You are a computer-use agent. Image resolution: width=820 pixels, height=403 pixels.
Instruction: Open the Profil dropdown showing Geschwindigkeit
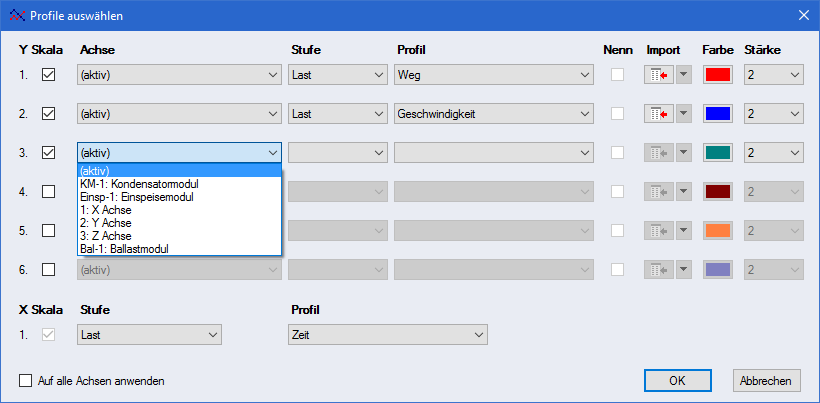[494, 114]
